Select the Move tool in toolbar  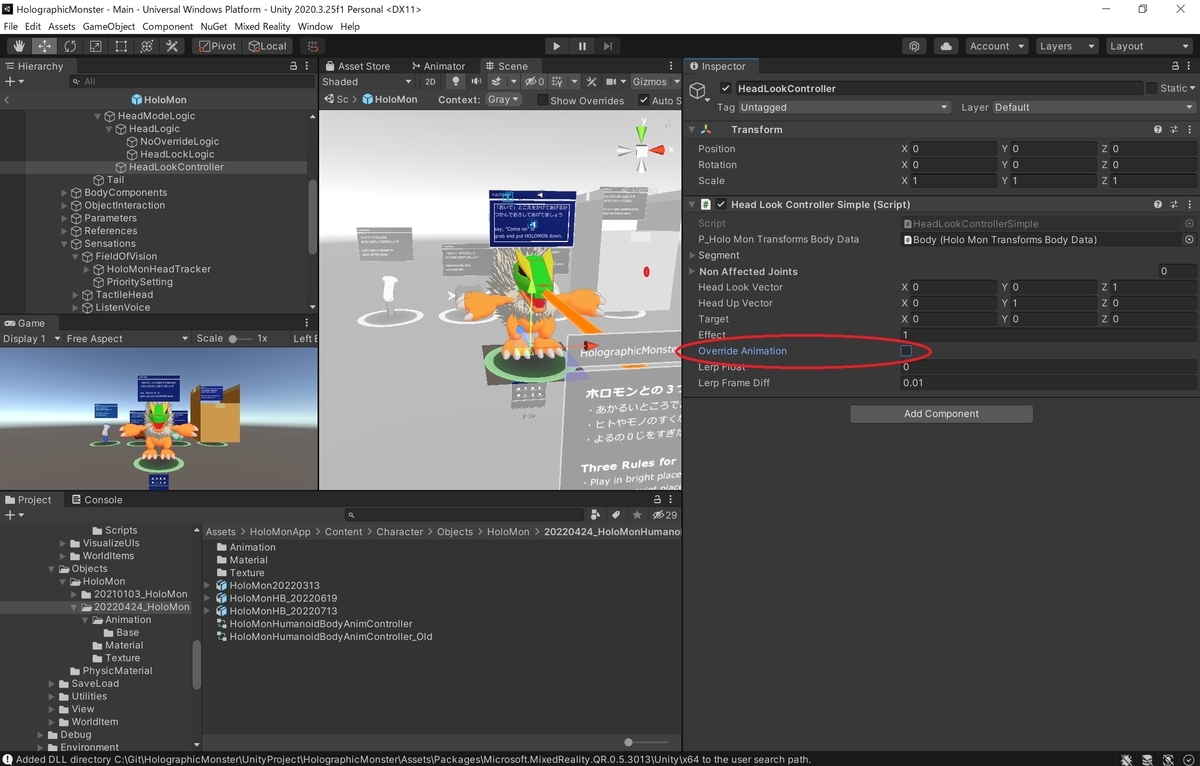tap(45, 46)
